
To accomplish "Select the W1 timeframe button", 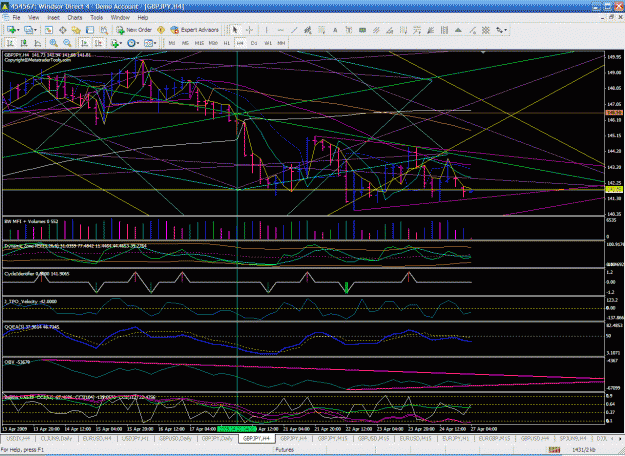I will coord(268,43).
